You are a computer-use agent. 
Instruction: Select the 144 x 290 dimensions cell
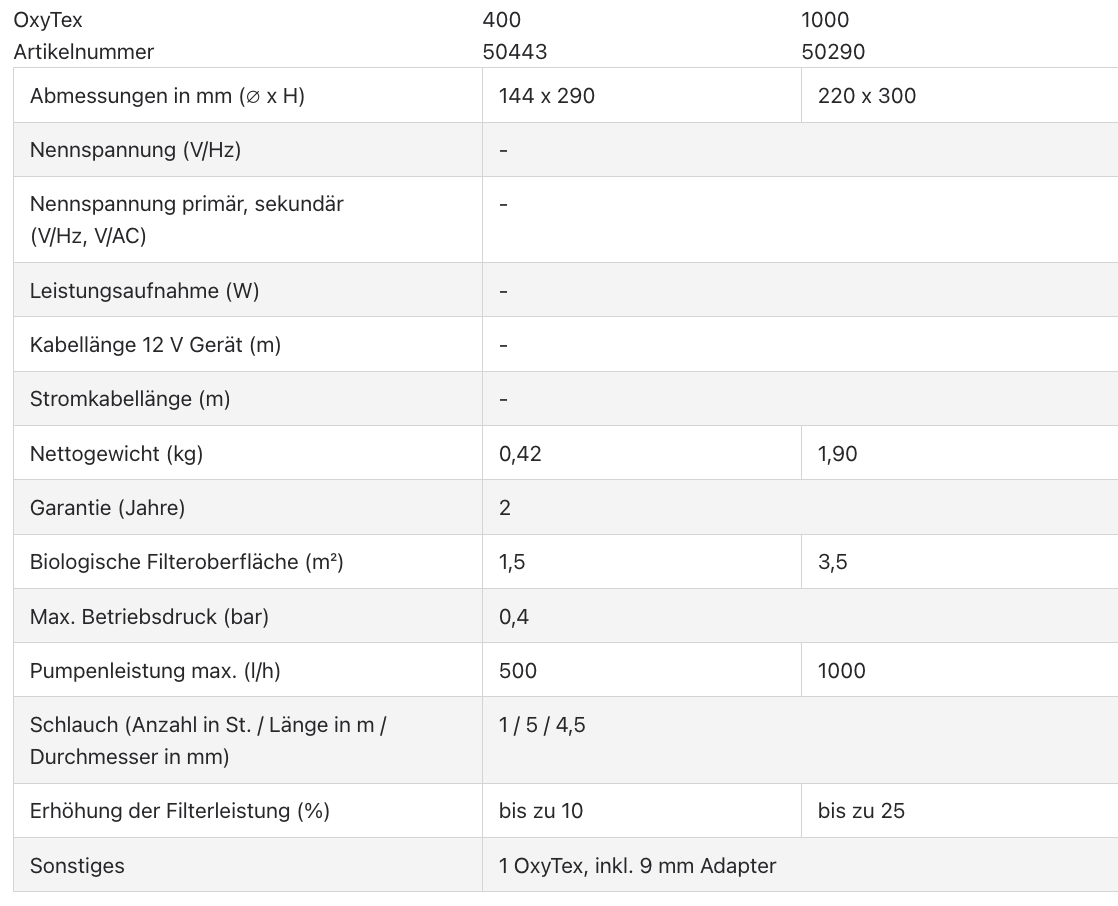pyautogui.click(x=546, y=96)
